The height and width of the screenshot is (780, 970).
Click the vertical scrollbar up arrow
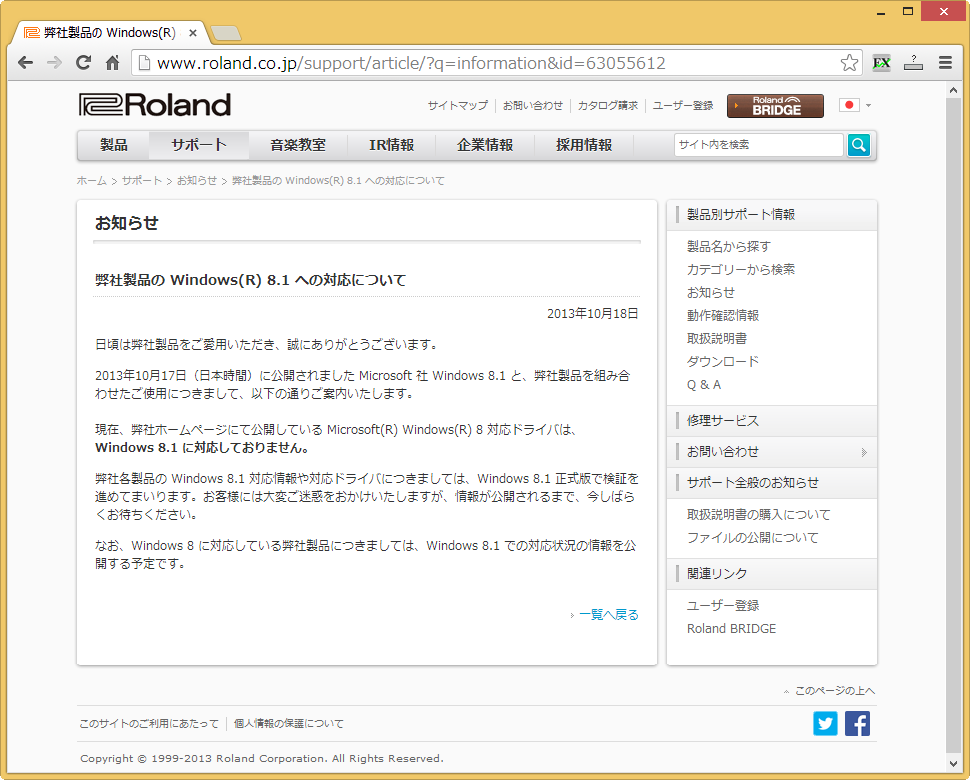click(953, 90)
